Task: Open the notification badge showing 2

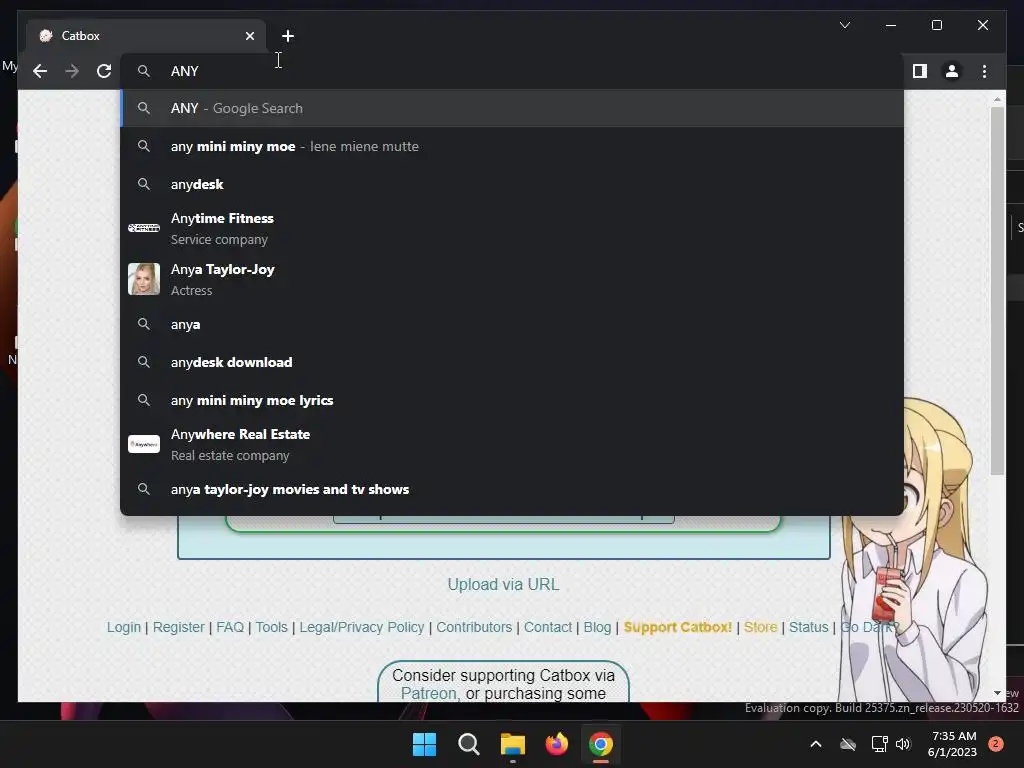Action: click(x=996, y=744)
